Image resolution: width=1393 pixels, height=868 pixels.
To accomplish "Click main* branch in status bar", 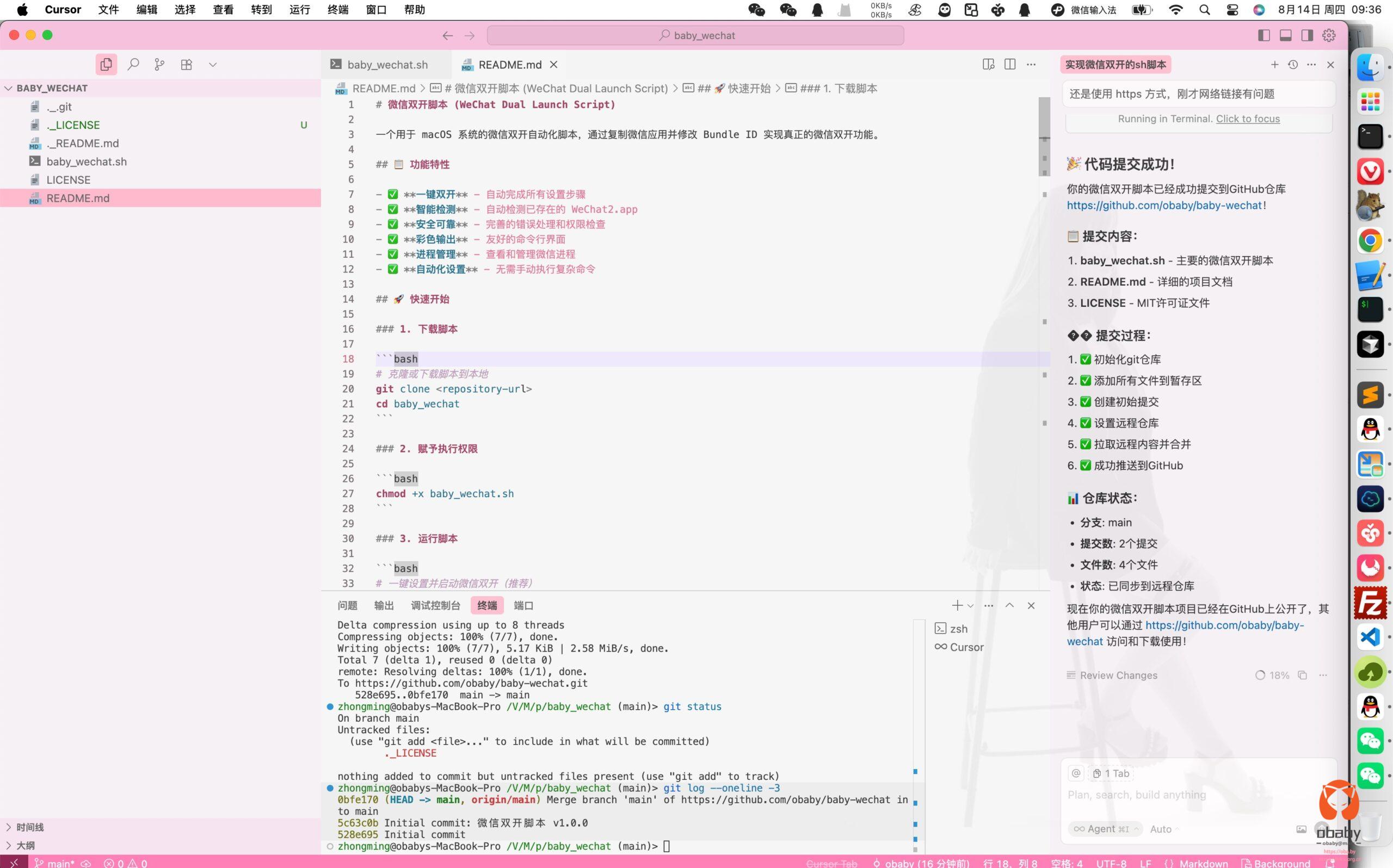I will click(55, 863).
